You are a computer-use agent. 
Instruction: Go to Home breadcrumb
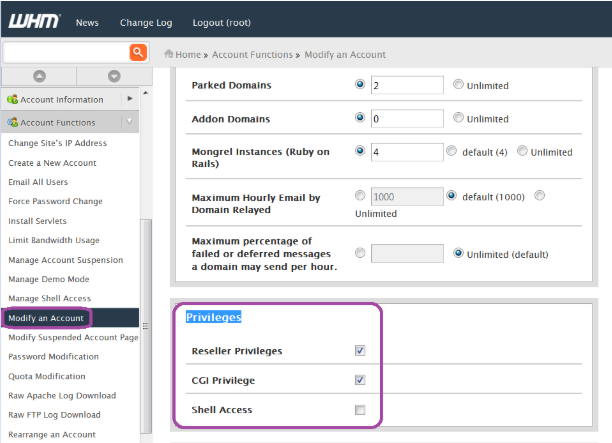coord(188,55)
